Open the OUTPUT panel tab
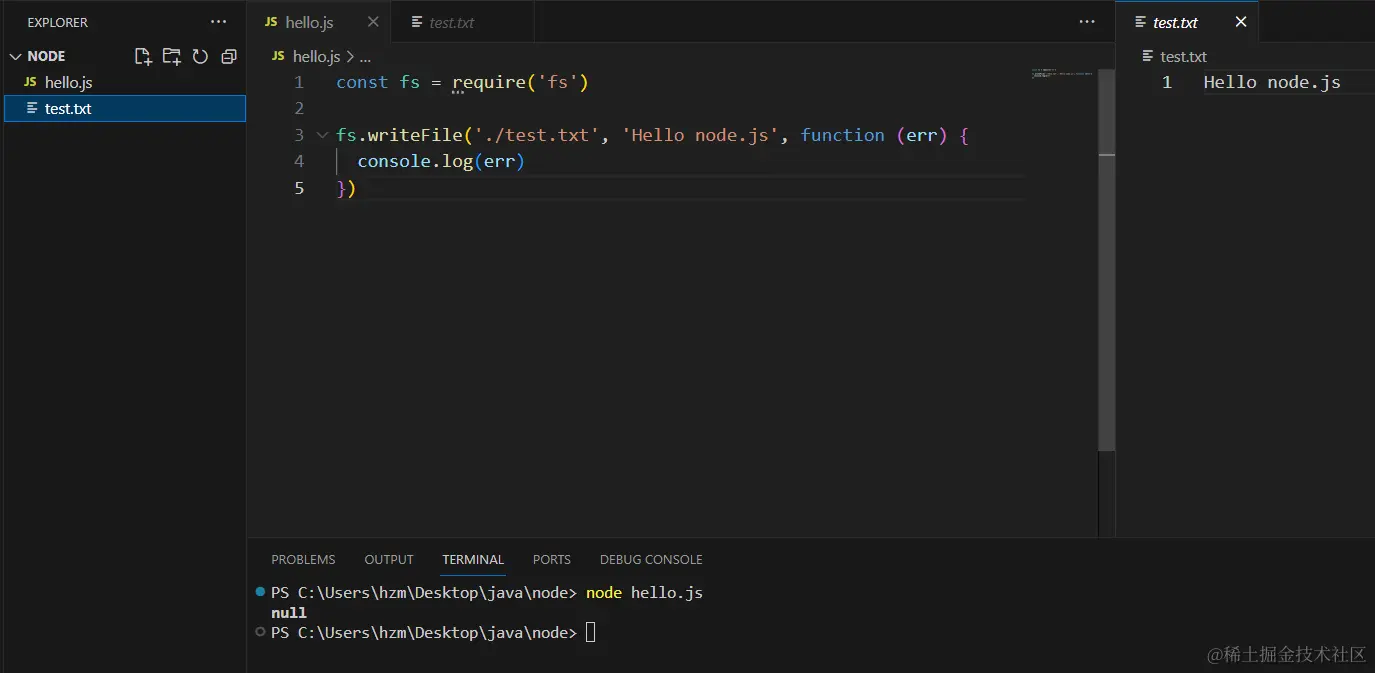The height and width of the screenshot is (673, 1375). tap(389, 559)
